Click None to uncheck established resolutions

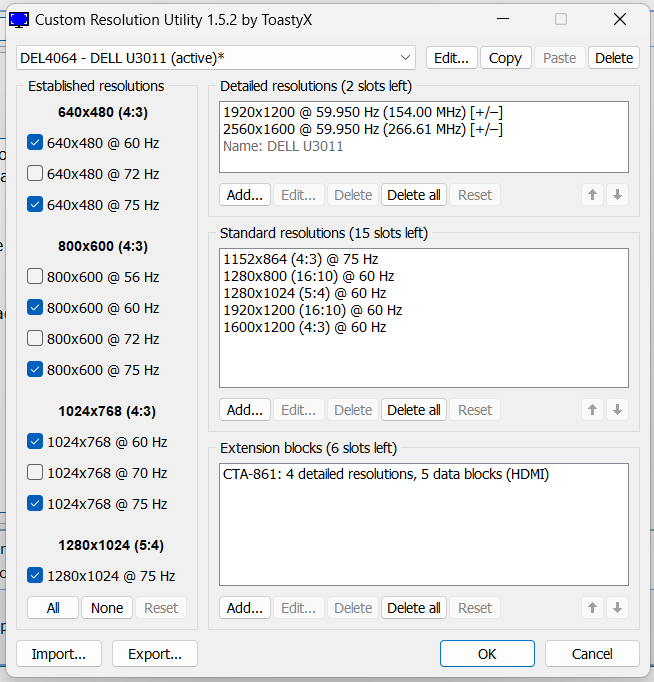(x=107, y=608)
